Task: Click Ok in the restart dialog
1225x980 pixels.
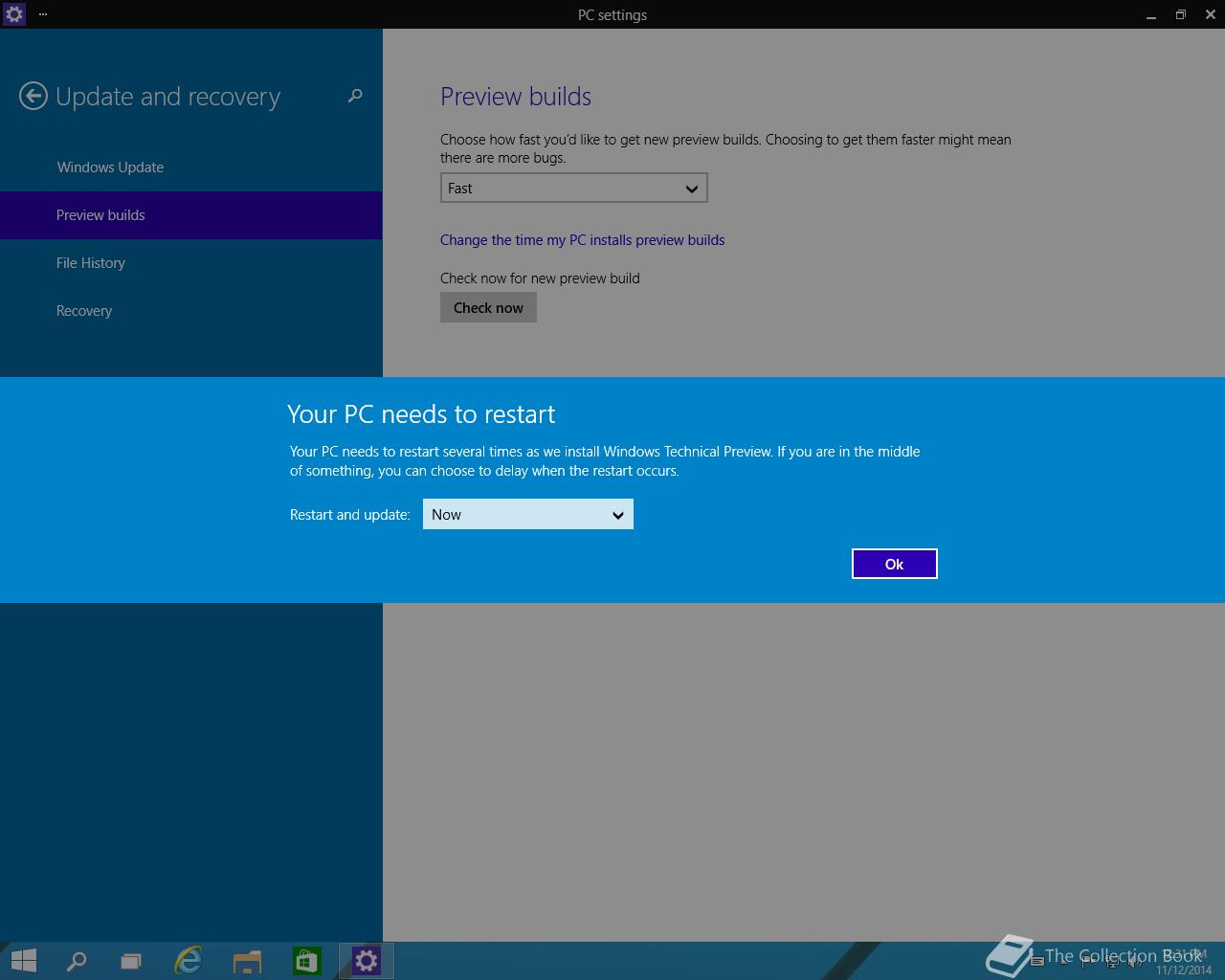Action: [894, 564]
